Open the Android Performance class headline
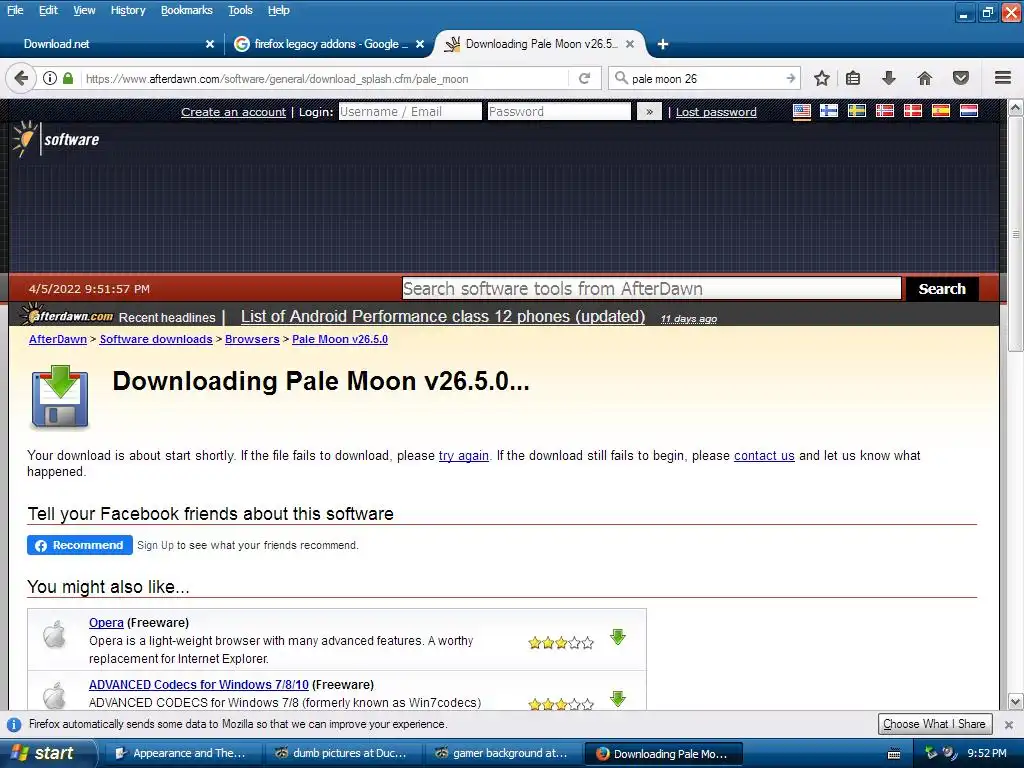This screenshot has height=768, width=1024. tap(443, 316)
